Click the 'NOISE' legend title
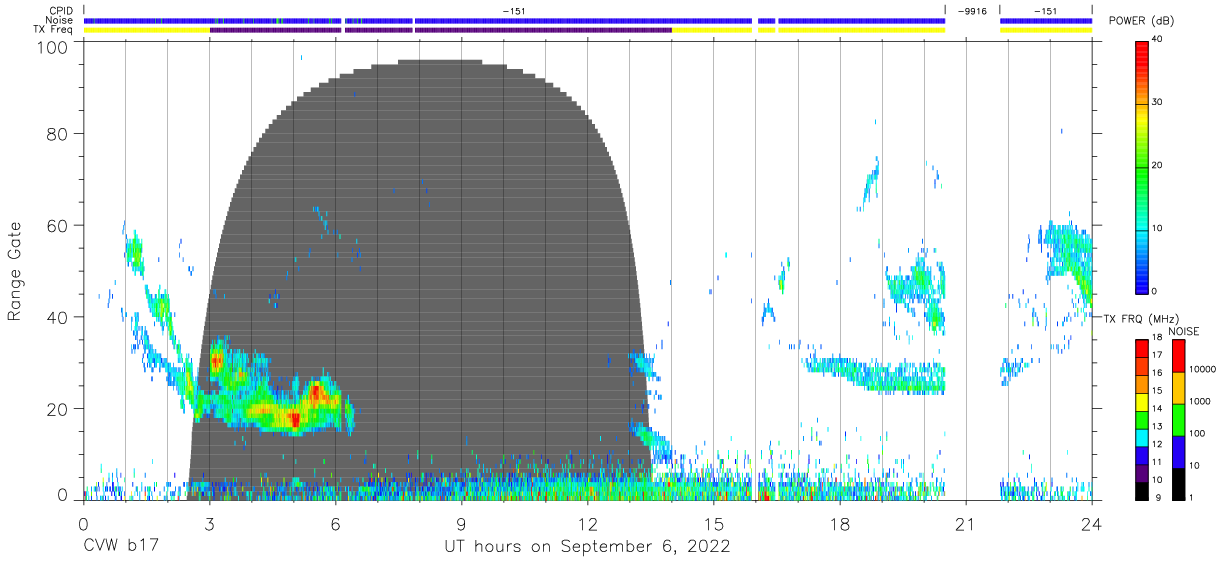The image size is (1228, 567). pos(1184,331)
